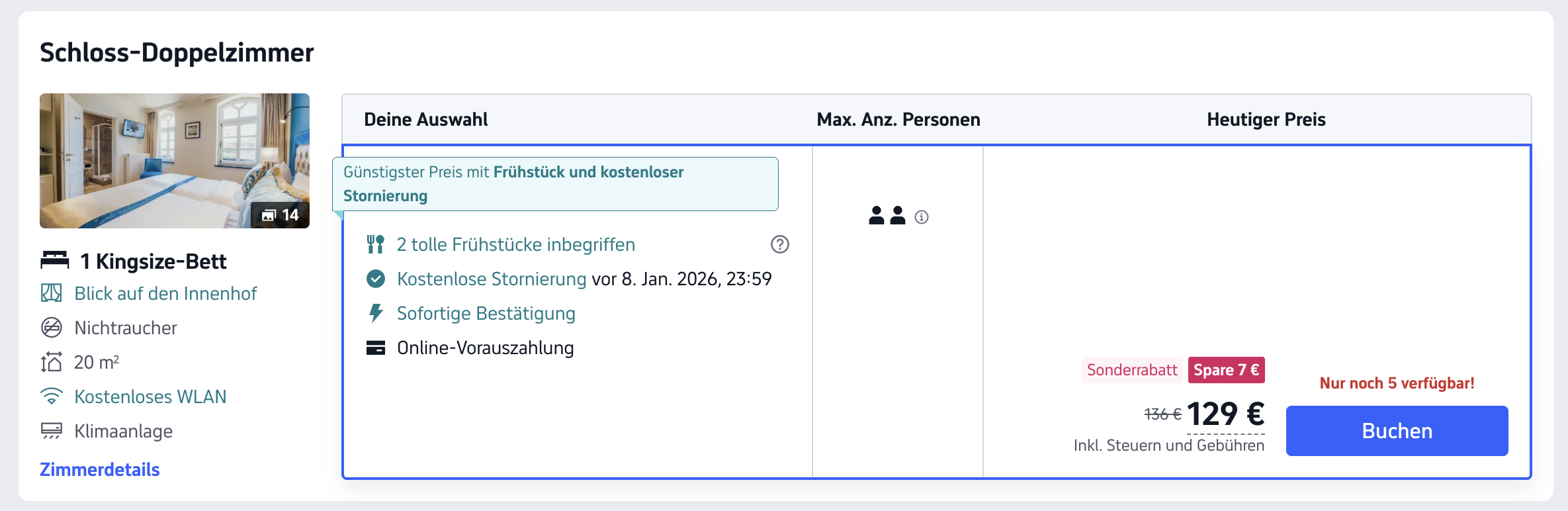Click the Kostenlose Stornierung text
This screenshot has width=1568, height=511.
(491, 279)
